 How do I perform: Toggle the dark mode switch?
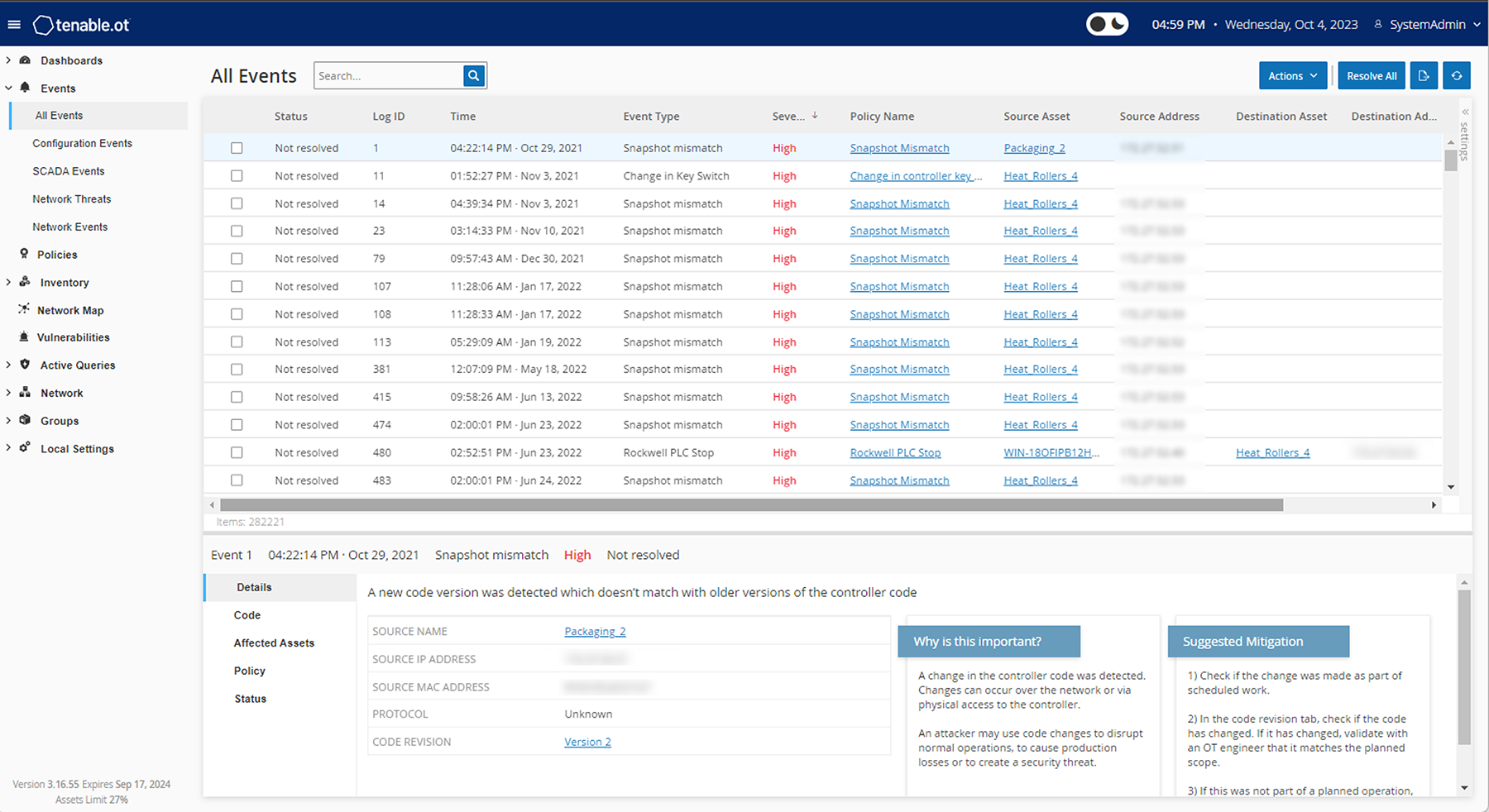[x=1107, y=24]
